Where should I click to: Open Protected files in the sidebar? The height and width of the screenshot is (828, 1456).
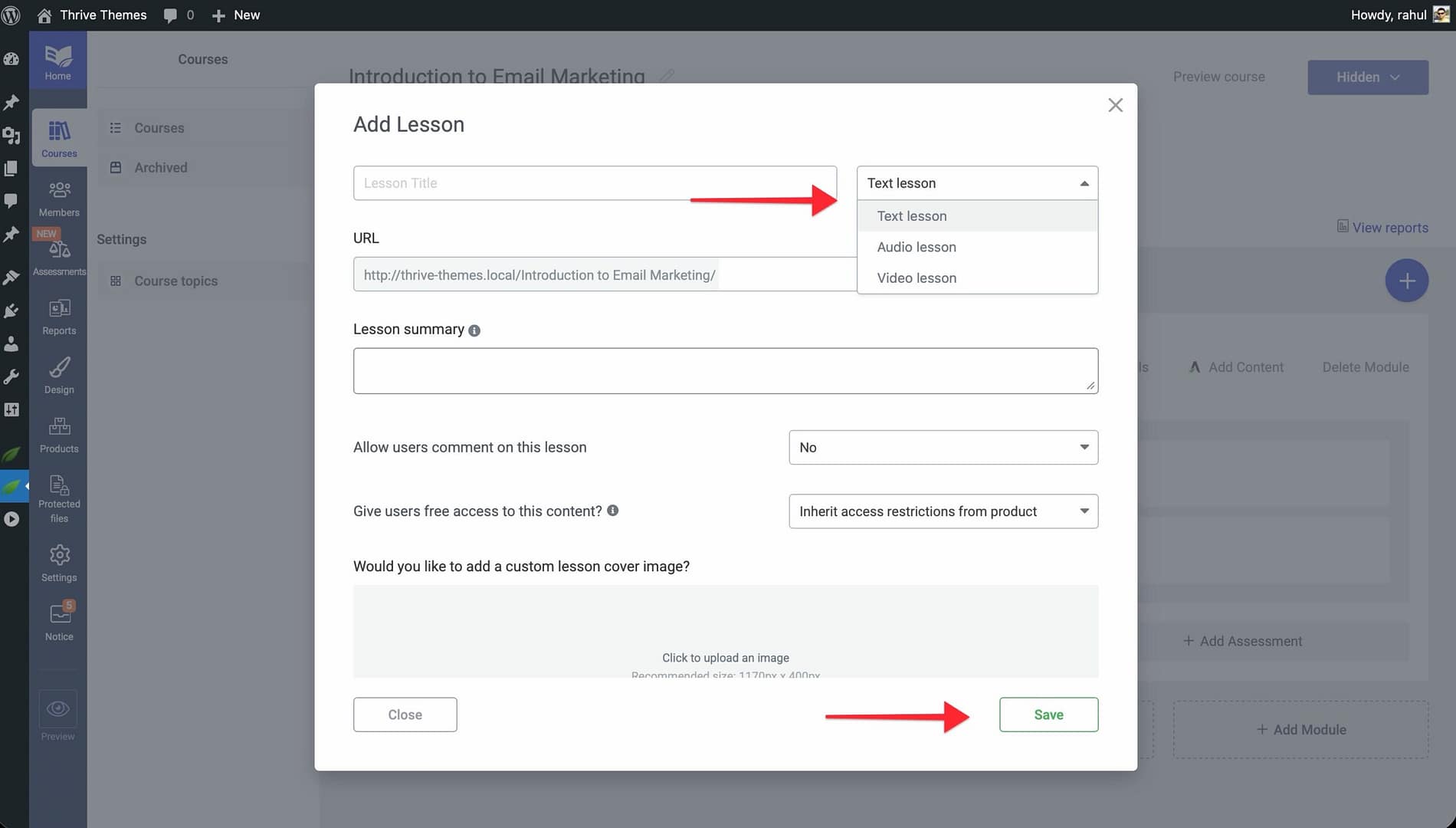pos(59,486)
